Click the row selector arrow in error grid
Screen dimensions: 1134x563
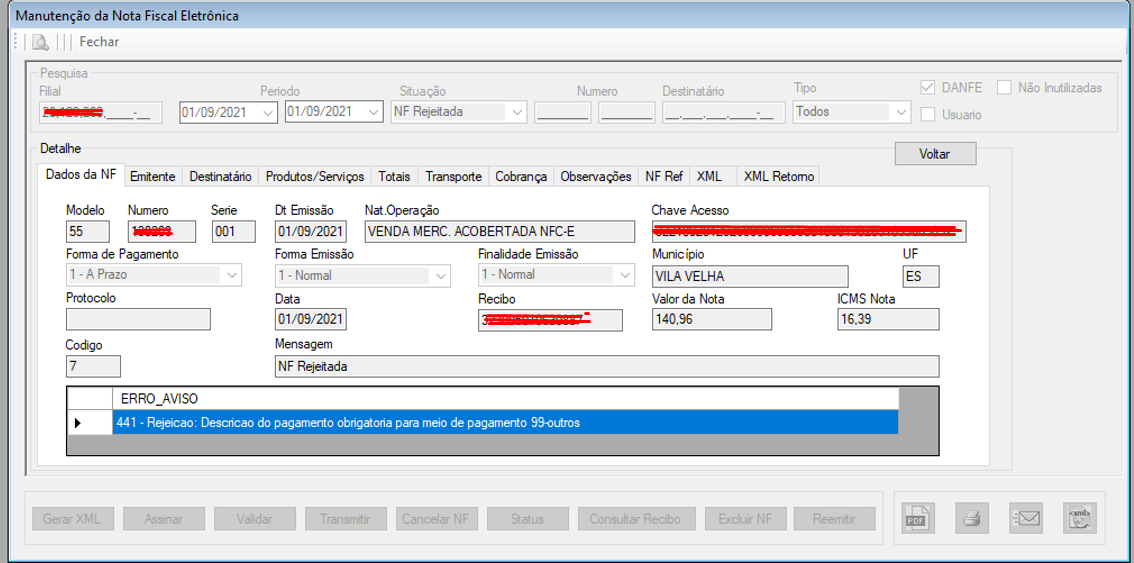pyautogui.click(x=90, y=423)
